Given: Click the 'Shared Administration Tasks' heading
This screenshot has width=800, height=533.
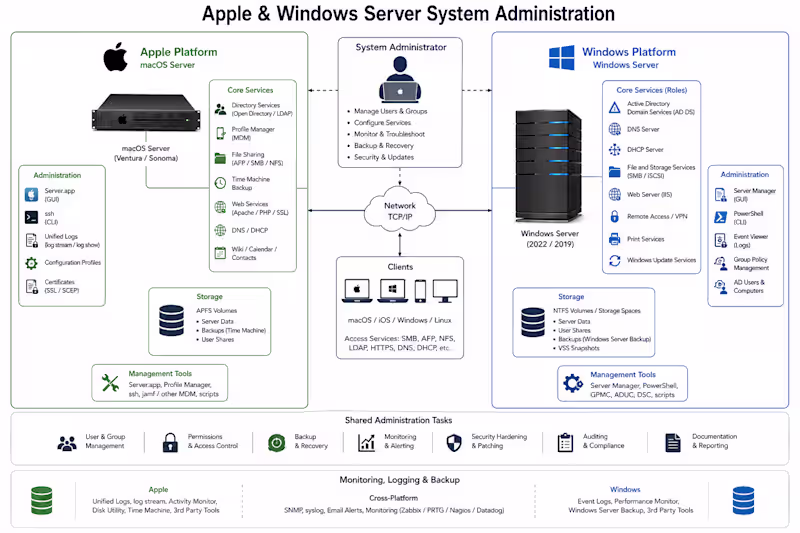Looking at the screenshot, I should [x=398, y=420].
